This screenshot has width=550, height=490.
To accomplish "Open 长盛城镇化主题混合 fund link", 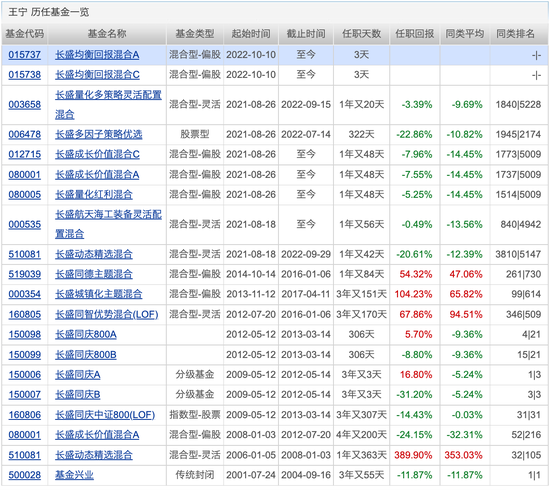I will pyautogui.click(x=99, y=295).
